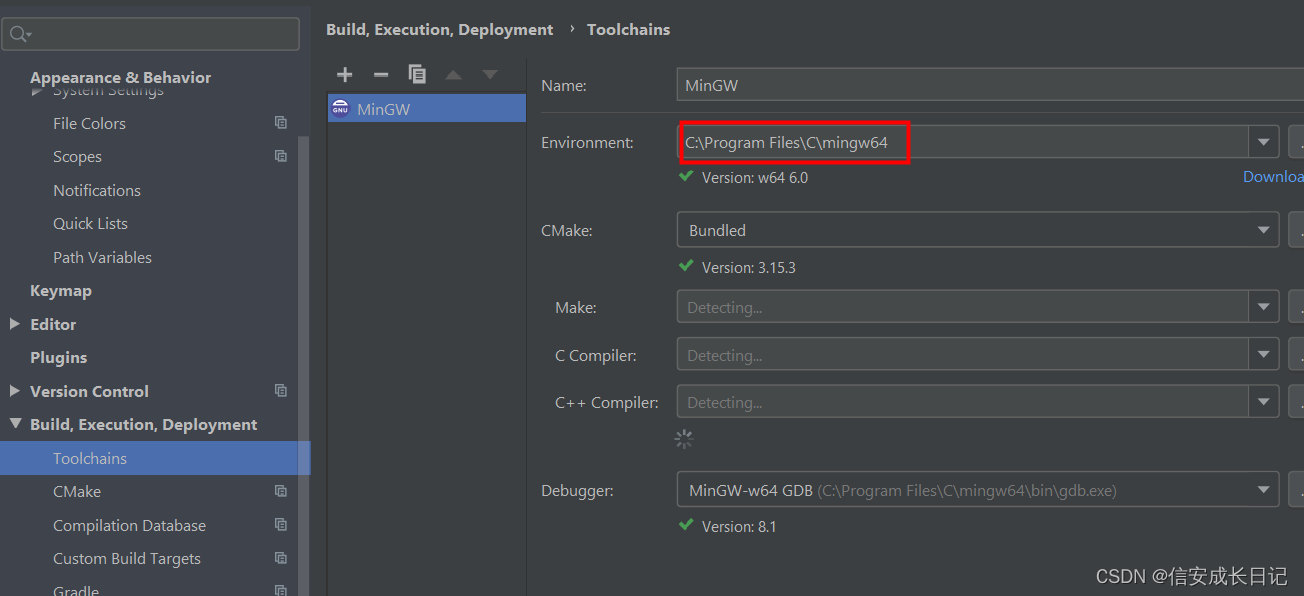Copy the selected toolchain
This screenshot has height=596, width=1304.
(x=417, y=74)
